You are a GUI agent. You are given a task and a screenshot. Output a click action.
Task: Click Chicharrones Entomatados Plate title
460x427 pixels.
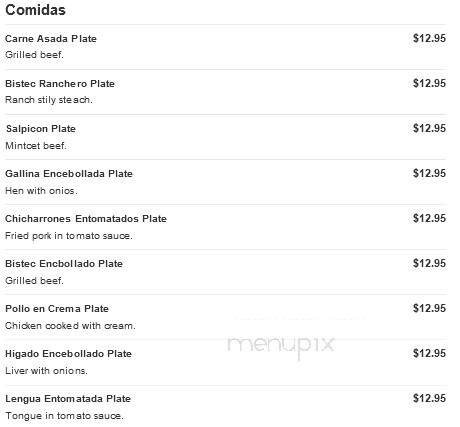[86, 219]
